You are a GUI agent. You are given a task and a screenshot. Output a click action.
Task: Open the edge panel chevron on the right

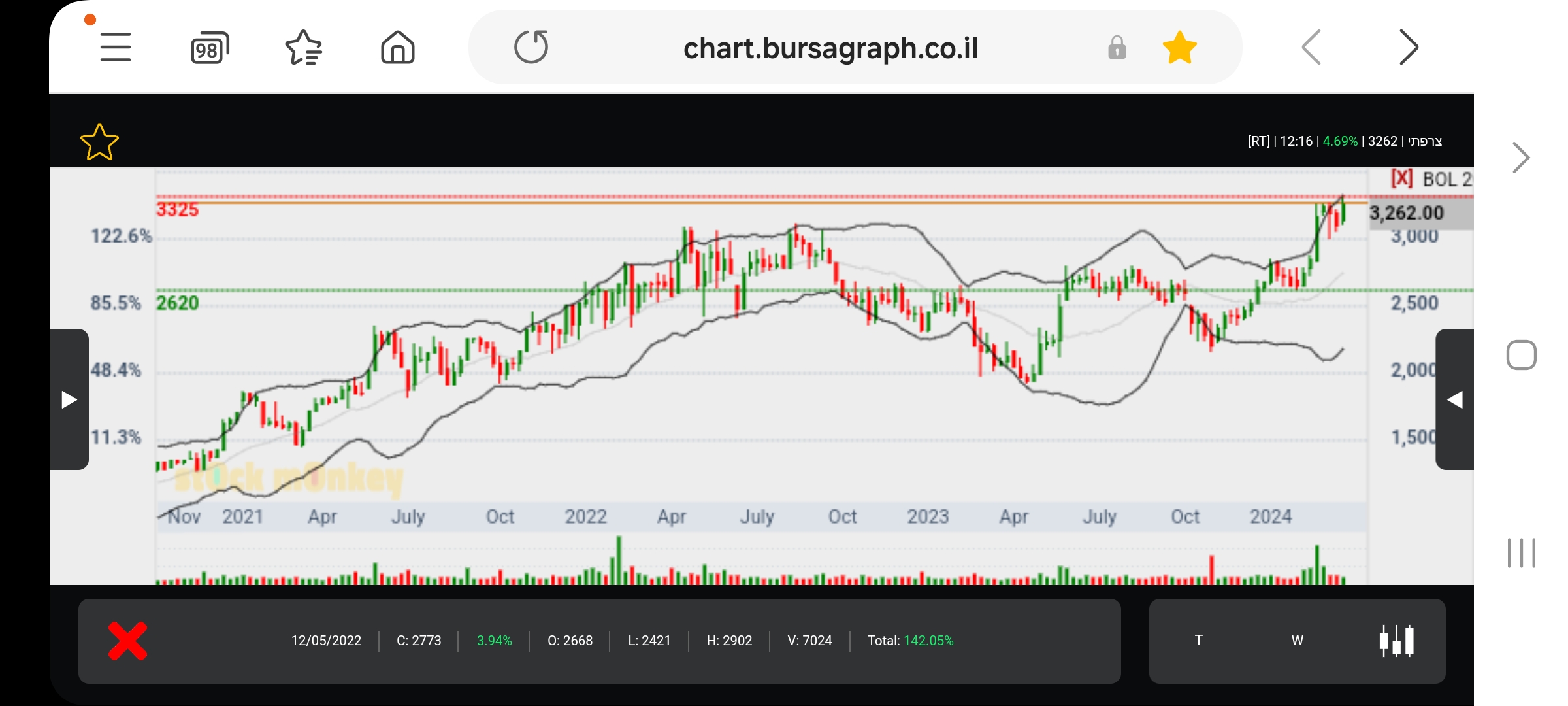(1520, 158)
